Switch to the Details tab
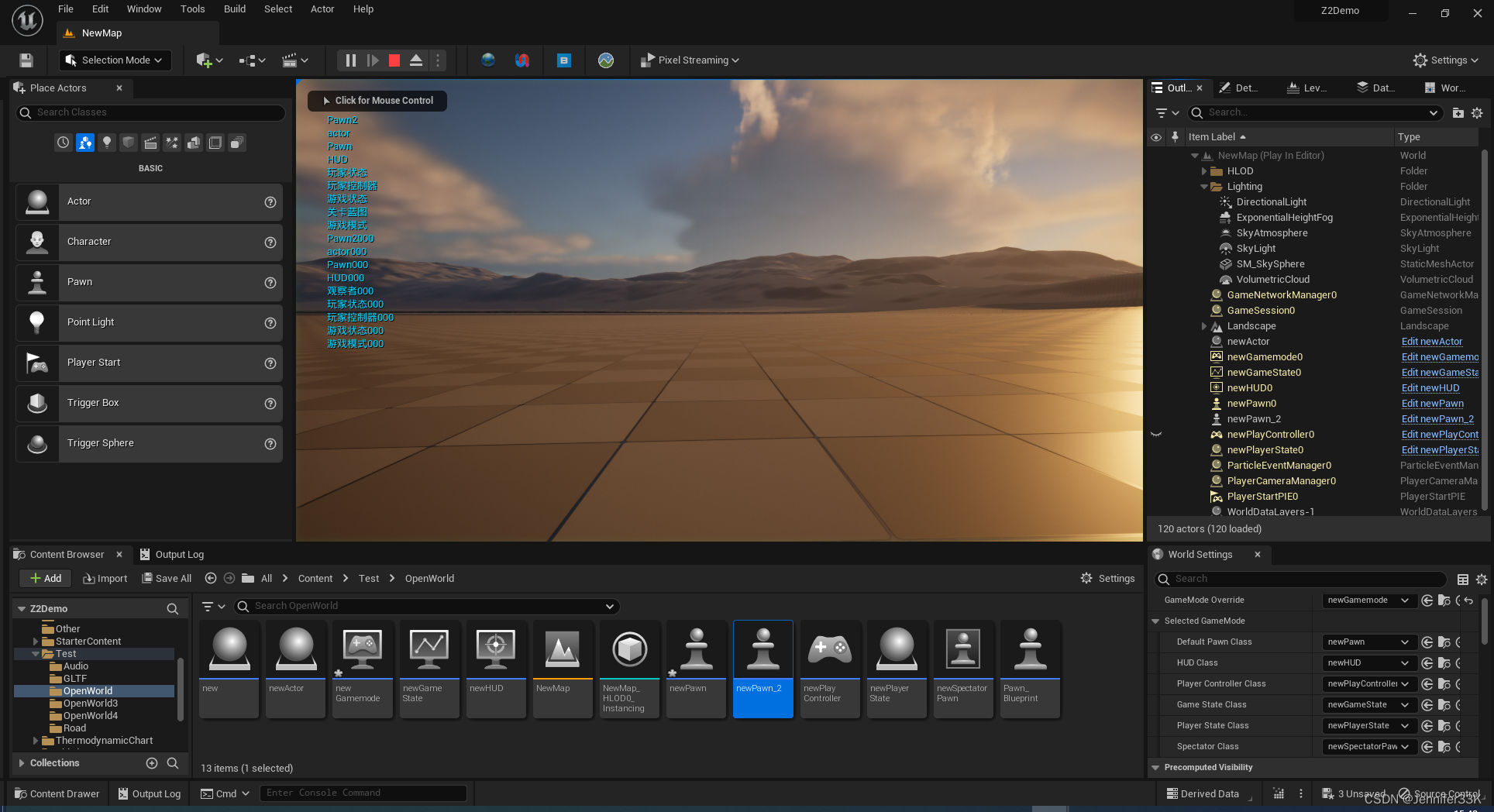 point(1239,88)
